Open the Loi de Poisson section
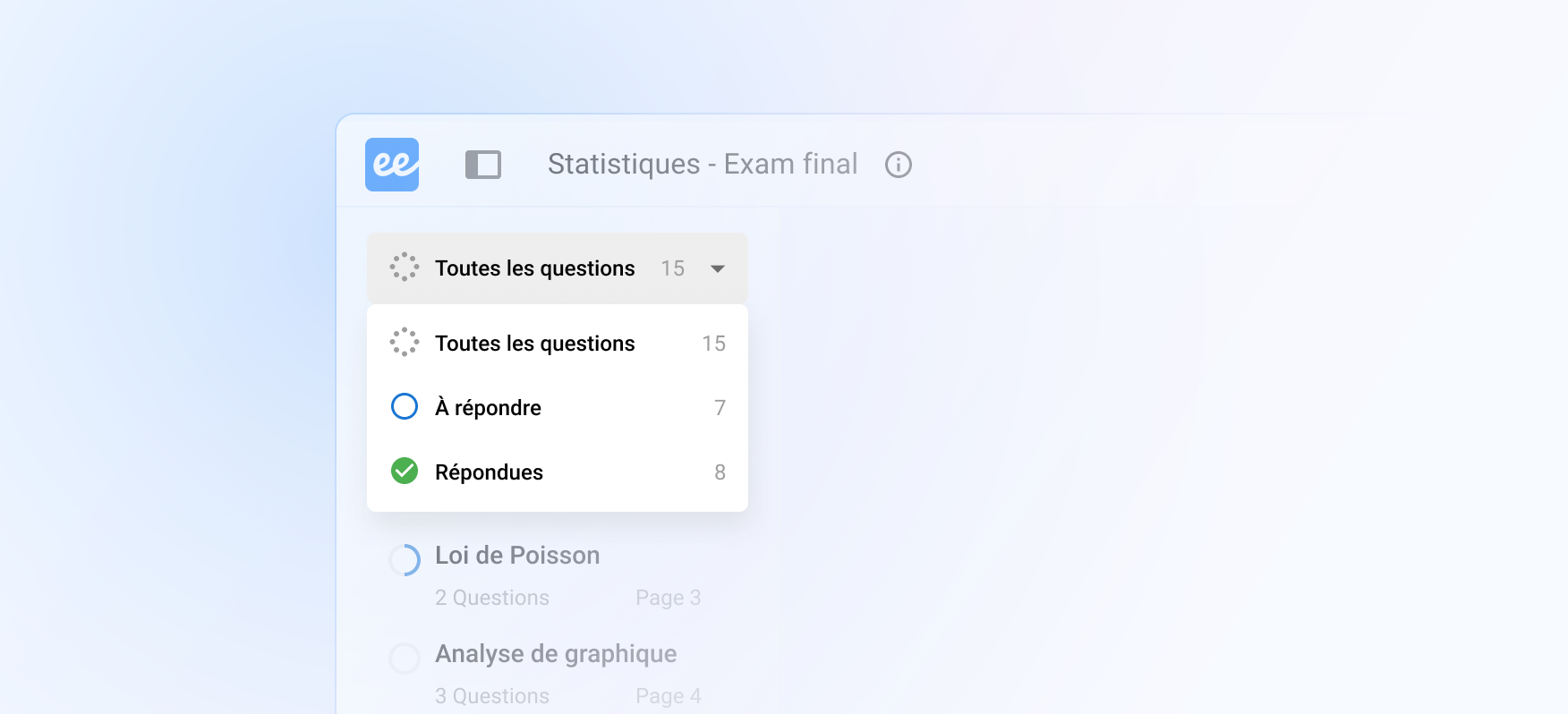 click(x=517, y=556)
